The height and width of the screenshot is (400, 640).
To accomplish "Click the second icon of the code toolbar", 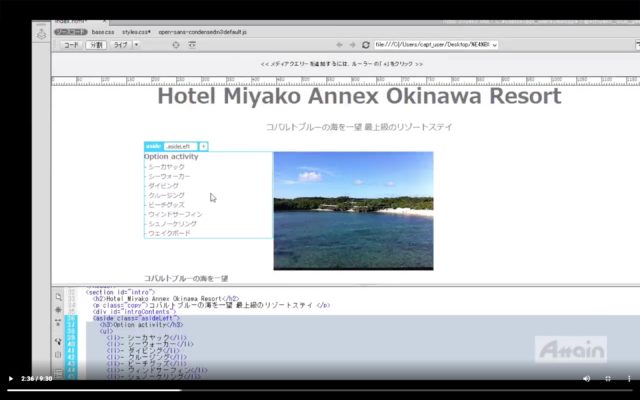I will pos(58,310).
